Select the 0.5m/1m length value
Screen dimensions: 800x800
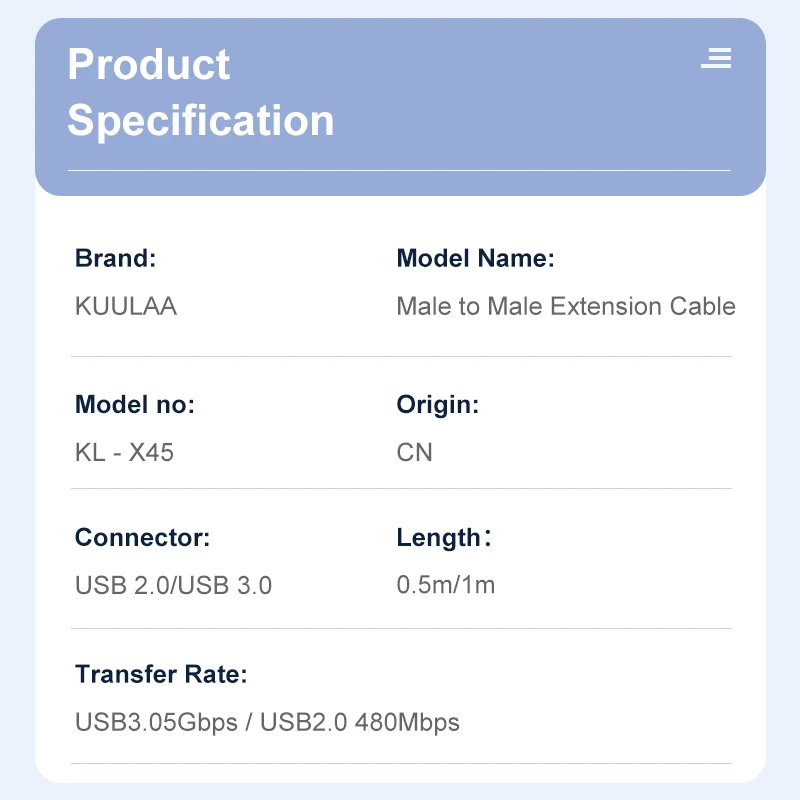coord(446,584)
